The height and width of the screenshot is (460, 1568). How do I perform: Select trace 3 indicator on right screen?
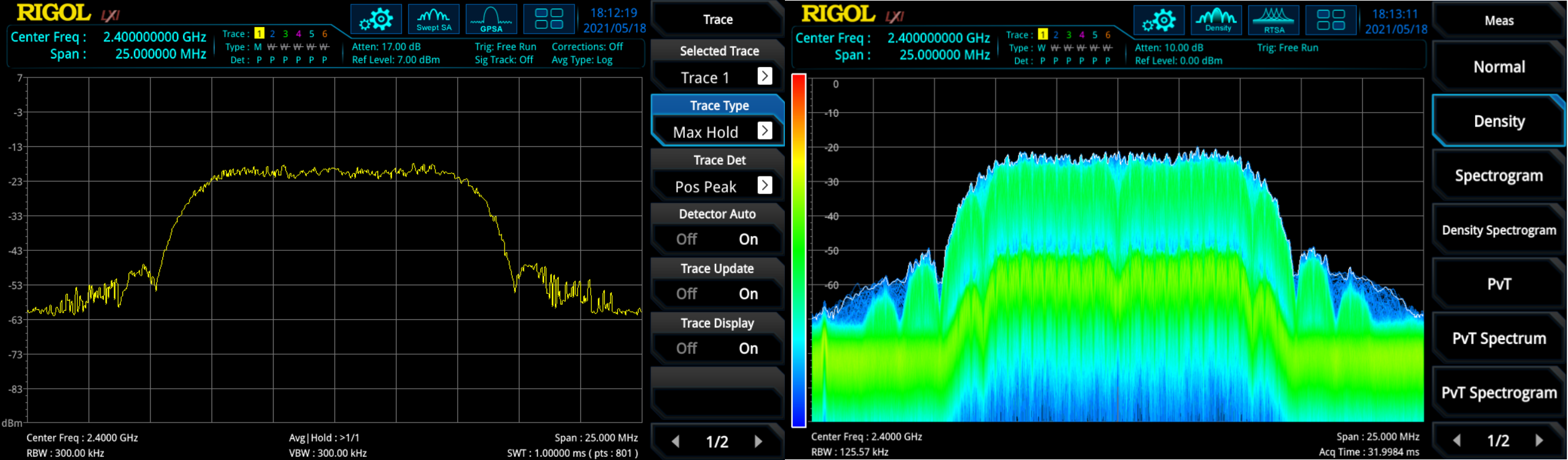click(x=1068, y=35)
